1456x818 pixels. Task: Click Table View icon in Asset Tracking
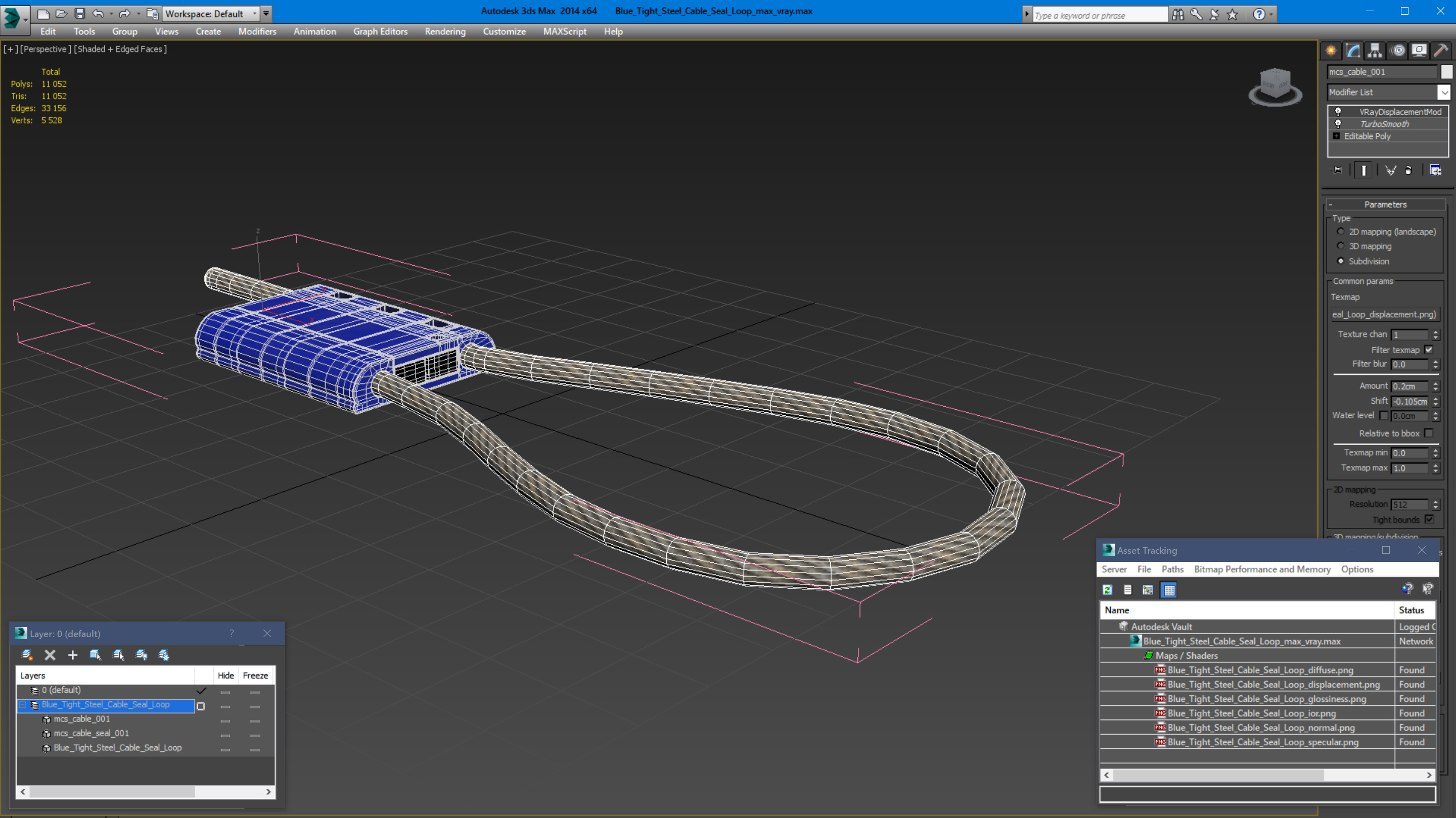pyautogui.click(x=1169, y=590)
